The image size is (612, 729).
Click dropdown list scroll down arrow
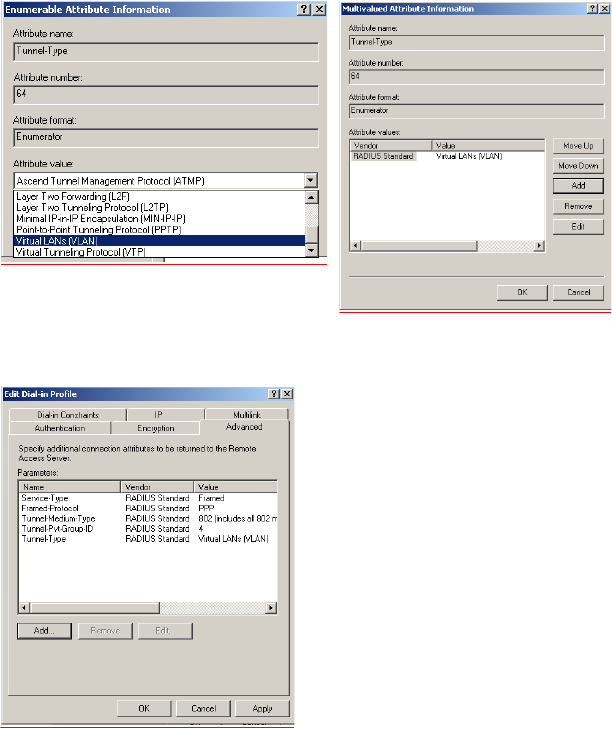[x=311, y=251]
